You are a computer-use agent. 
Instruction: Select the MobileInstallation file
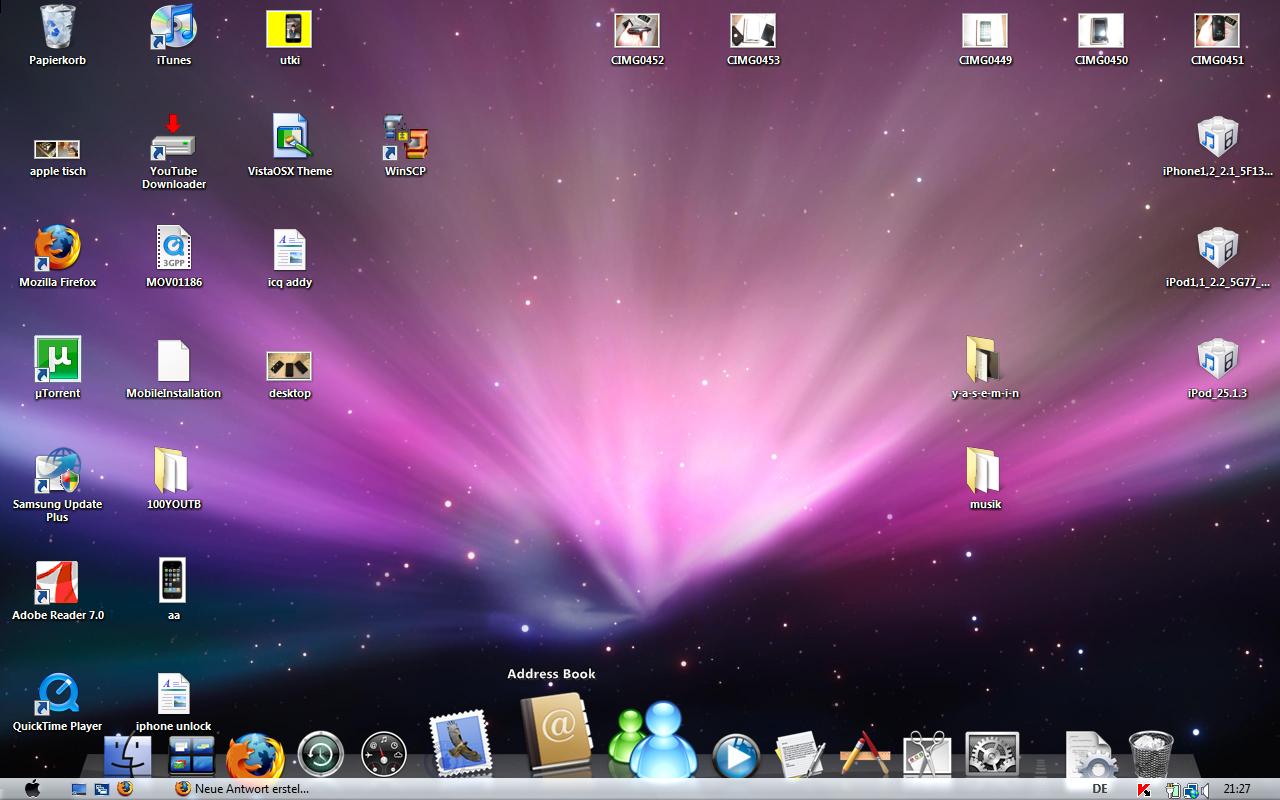(173, 368)
